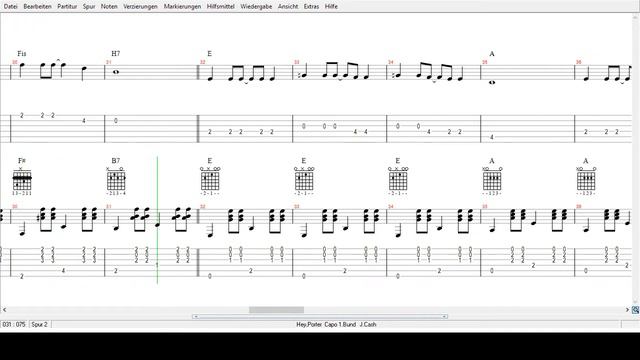This screenshot has height=360, width=640.
Task: Open the Markierungen menu
Action: pyautogui.click(x=182, y=7)
